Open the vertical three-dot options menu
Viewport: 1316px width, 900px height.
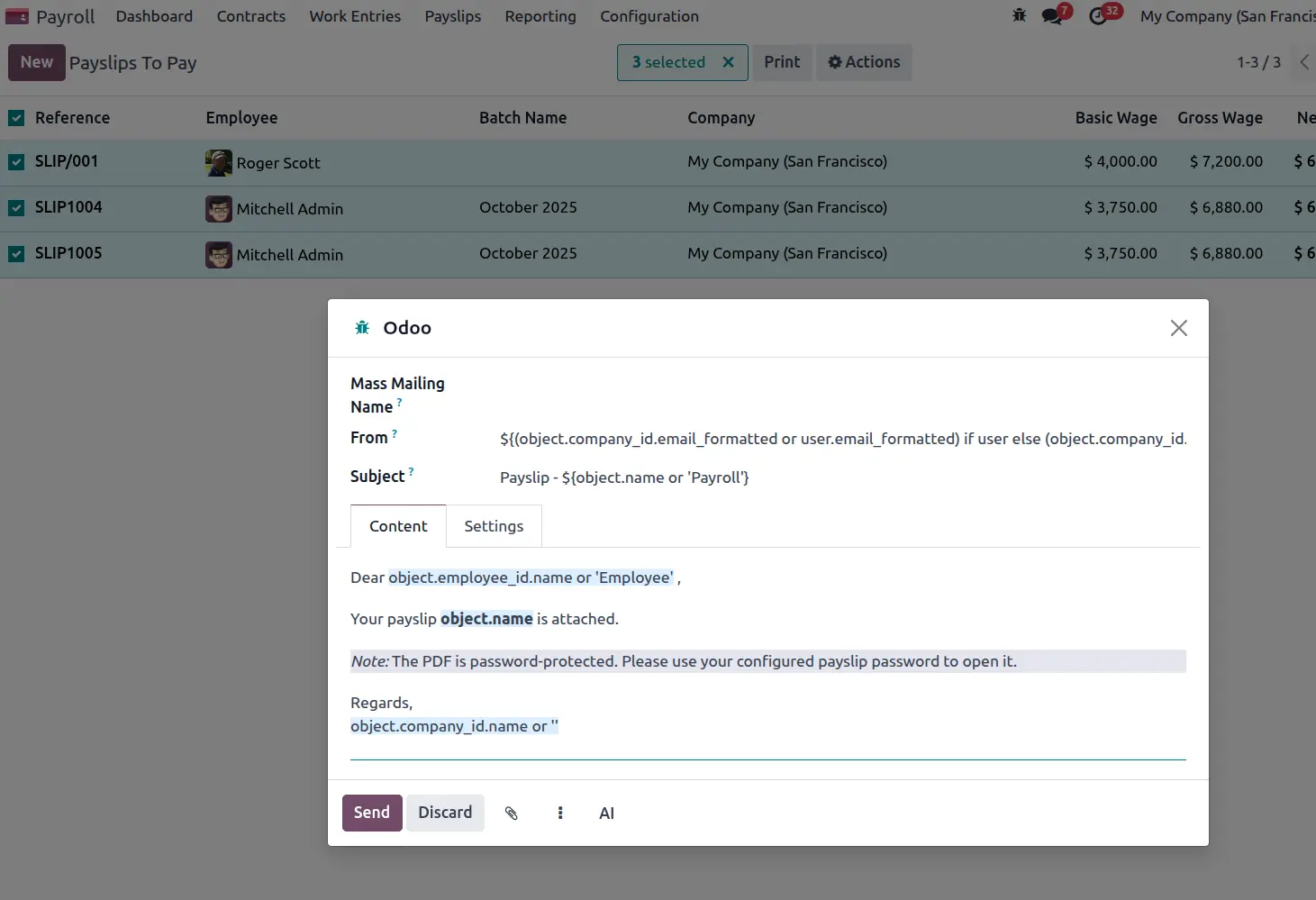(x=559, y=813)
